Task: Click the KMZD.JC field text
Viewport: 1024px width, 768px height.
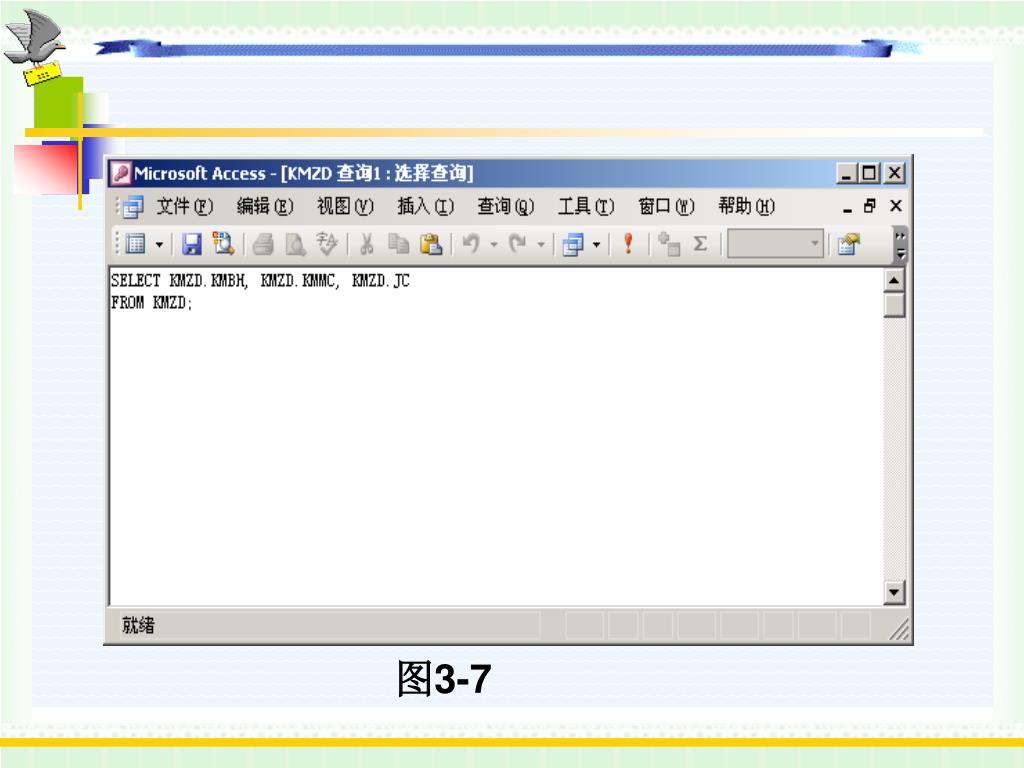Action: click(x=381, y=281)
